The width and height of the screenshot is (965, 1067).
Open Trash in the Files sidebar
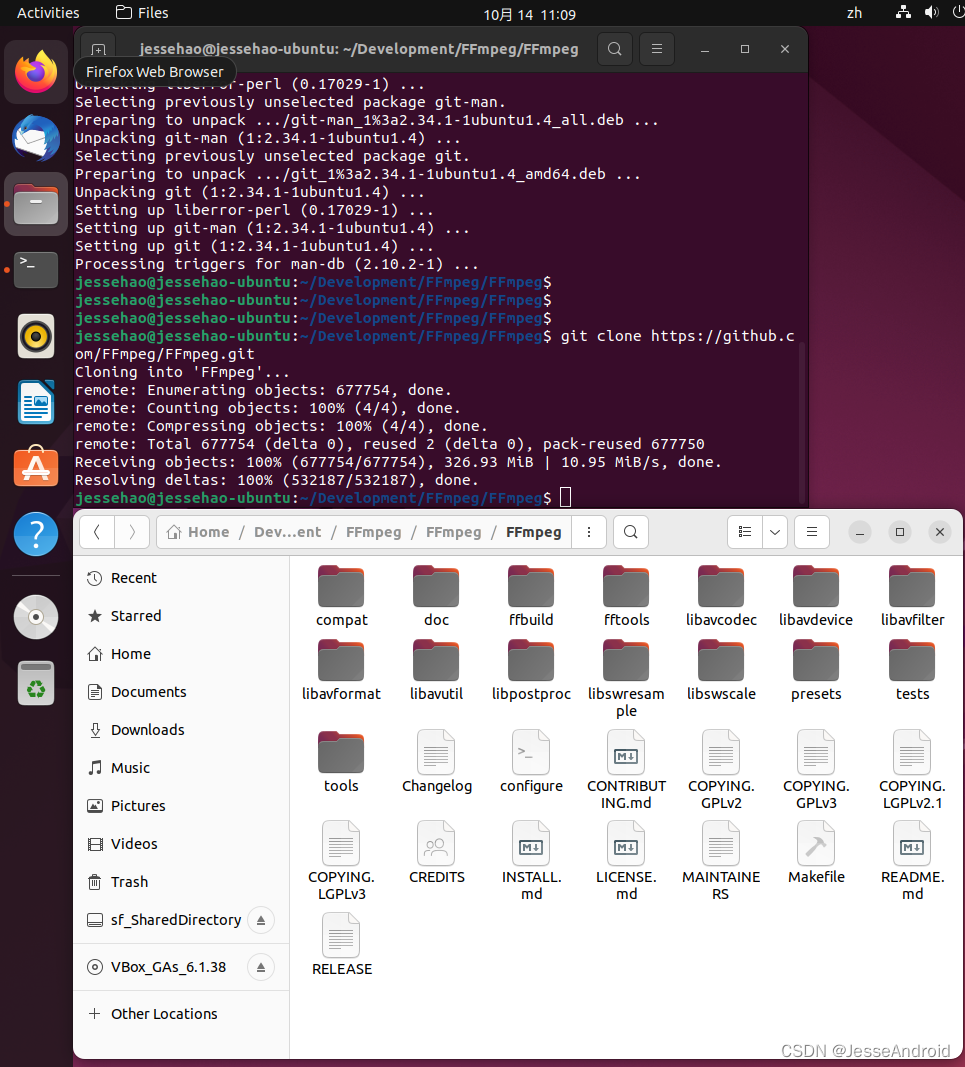pyautogui.click(x=181, y=882)
